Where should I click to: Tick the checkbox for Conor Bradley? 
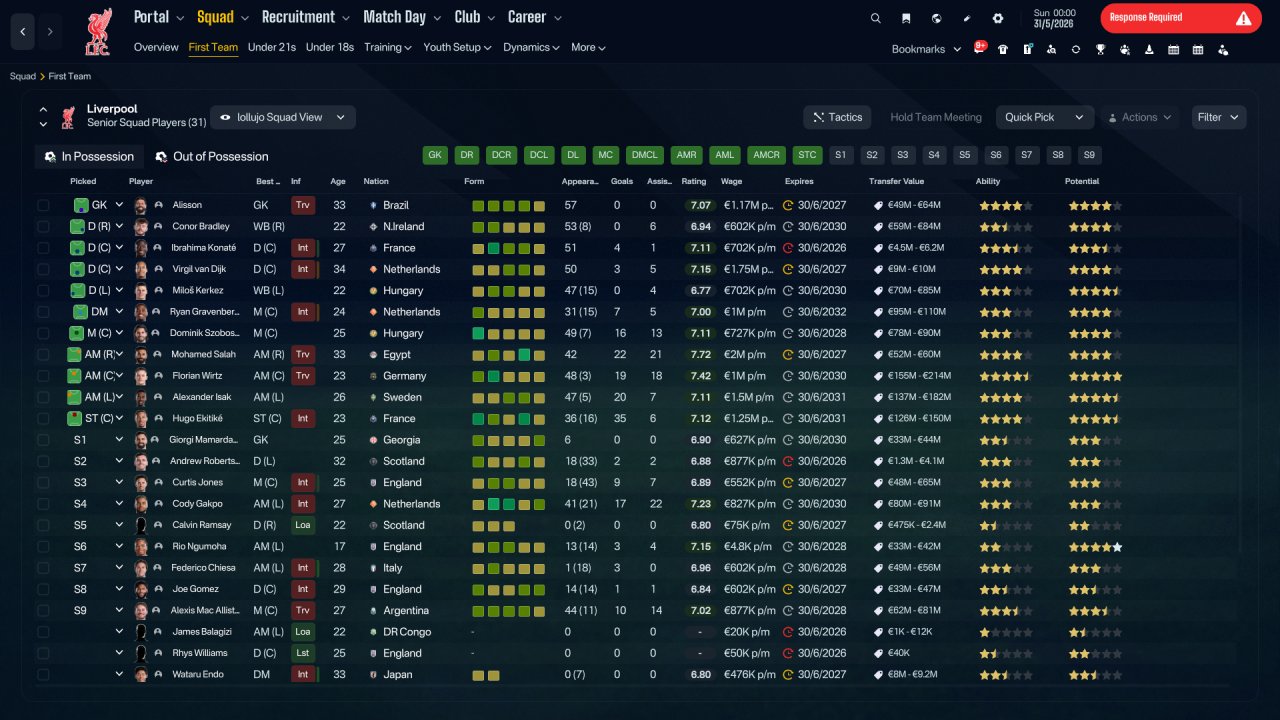pos(43,227)
